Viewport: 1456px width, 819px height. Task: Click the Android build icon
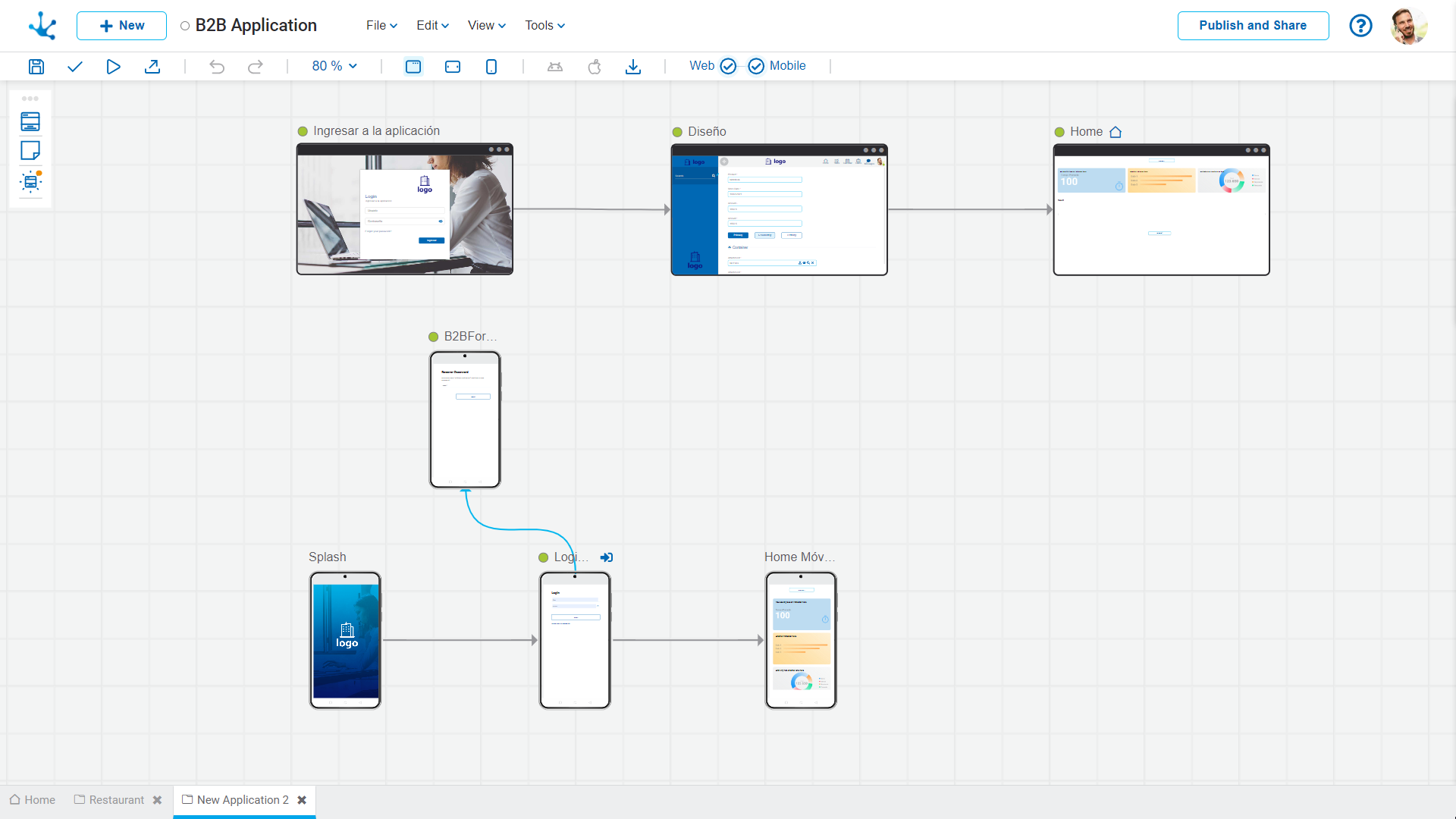[x=555, y=67]
